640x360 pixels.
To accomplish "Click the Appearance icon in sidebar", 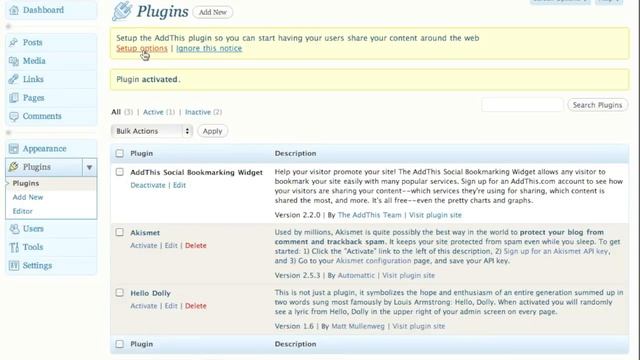I will point(13,149).
